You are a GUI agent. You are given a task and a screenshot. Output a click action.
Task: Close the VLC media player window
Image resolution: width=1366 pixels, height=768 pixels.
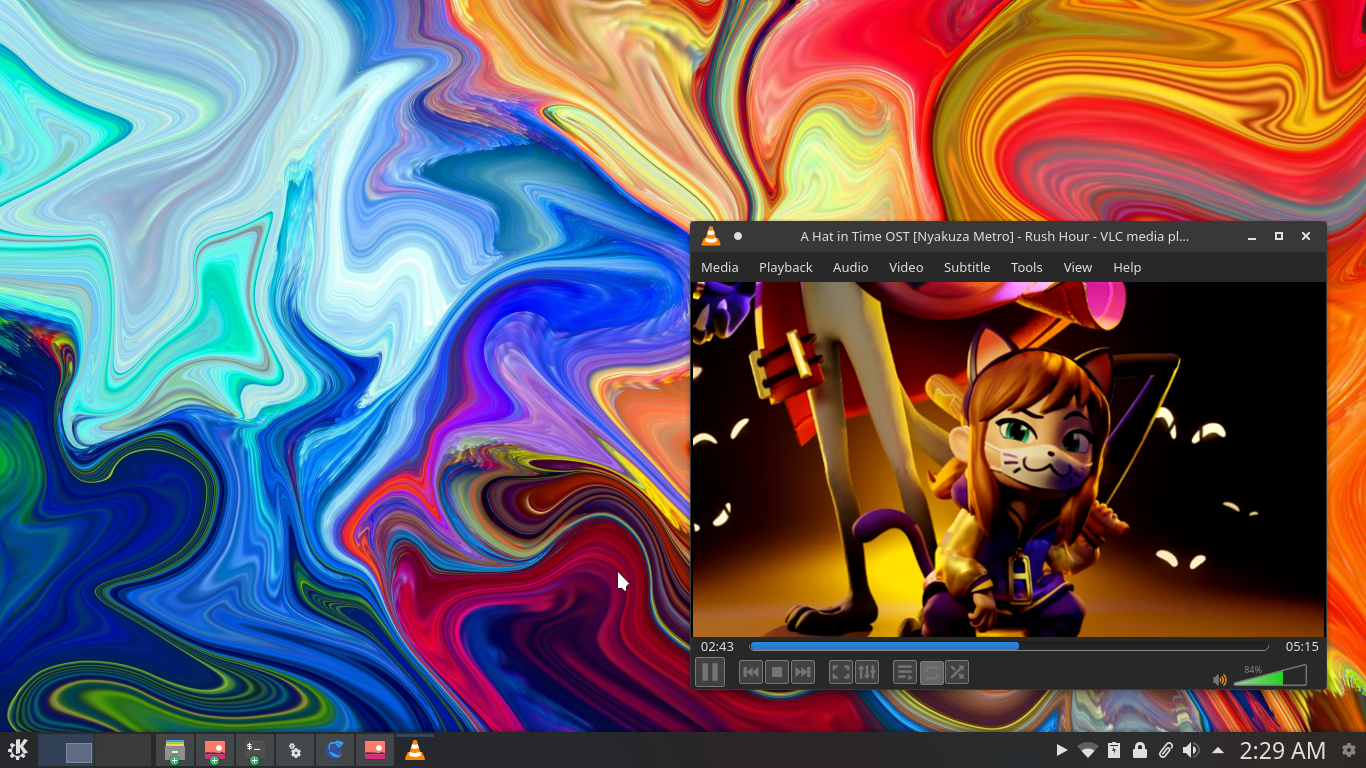pos(1306,236)
